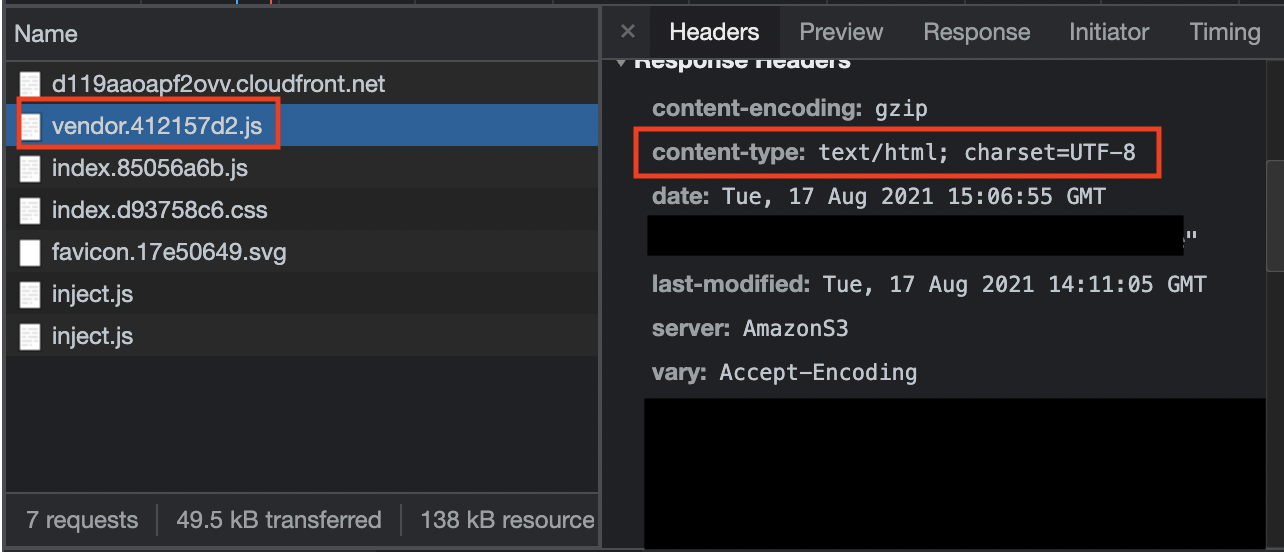Click the file icon of the second inject.js

coord(31,336)
